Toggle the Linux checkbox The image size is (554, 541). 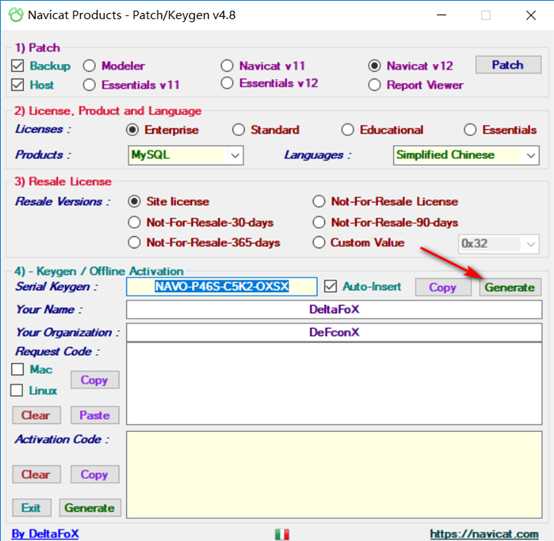click(x=17, y=390)
